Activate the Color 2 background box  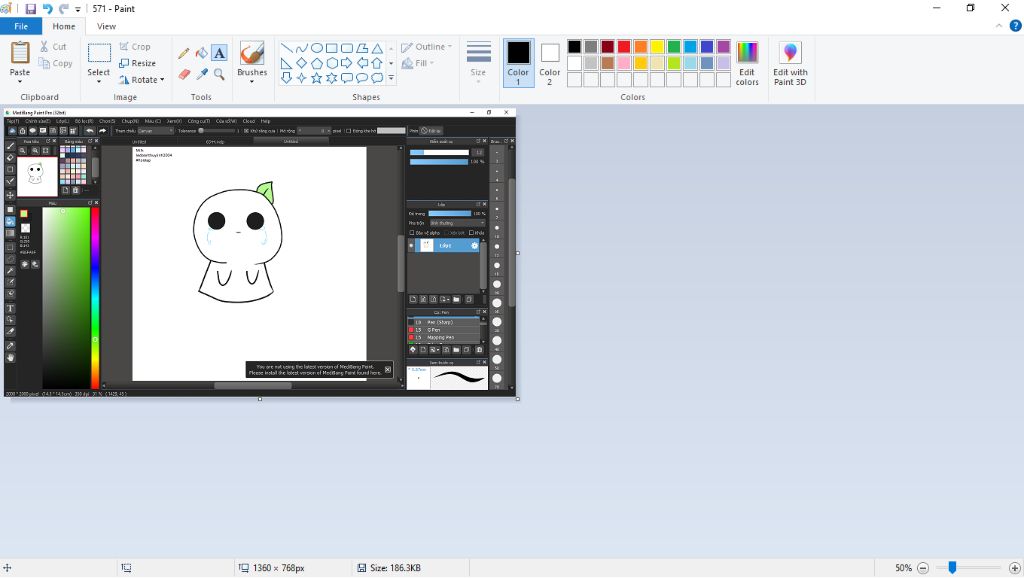(x=550, y=63)
